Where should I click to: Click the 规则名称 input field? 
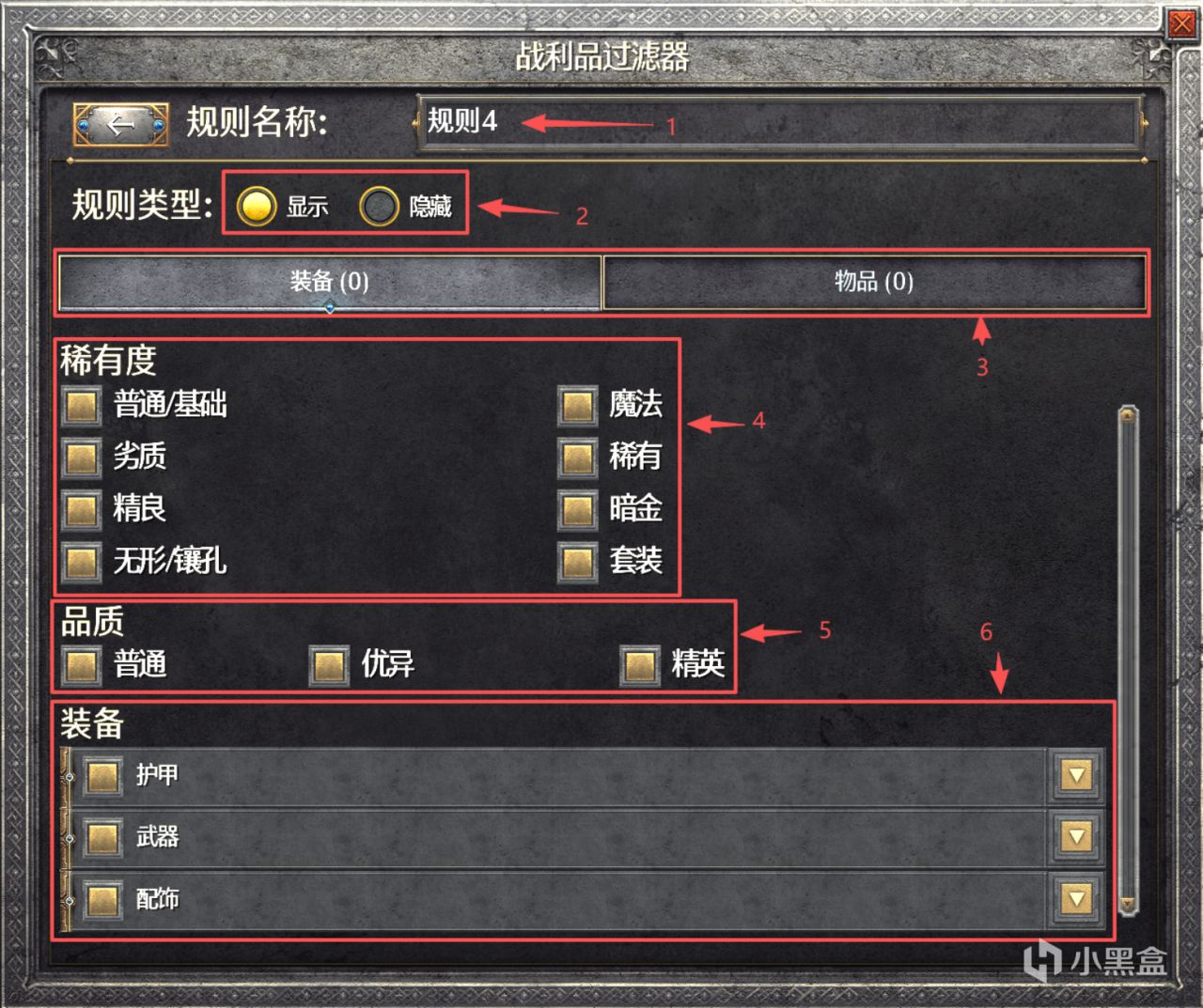(779, 122)
